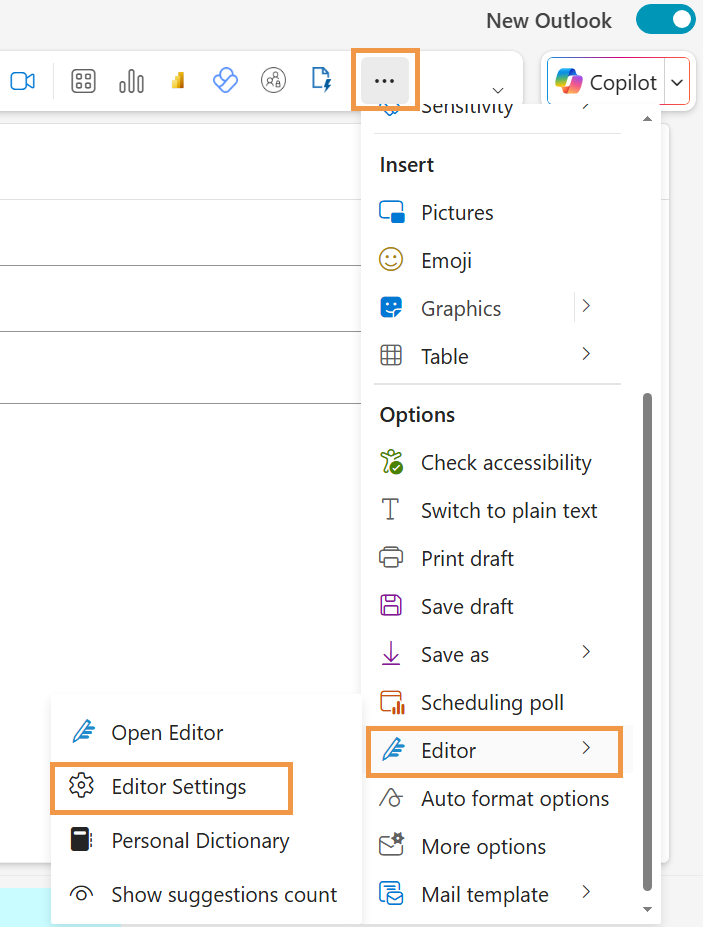Open the Copilot dropdown arrow

pyautogui.click(x=677, y=82)
